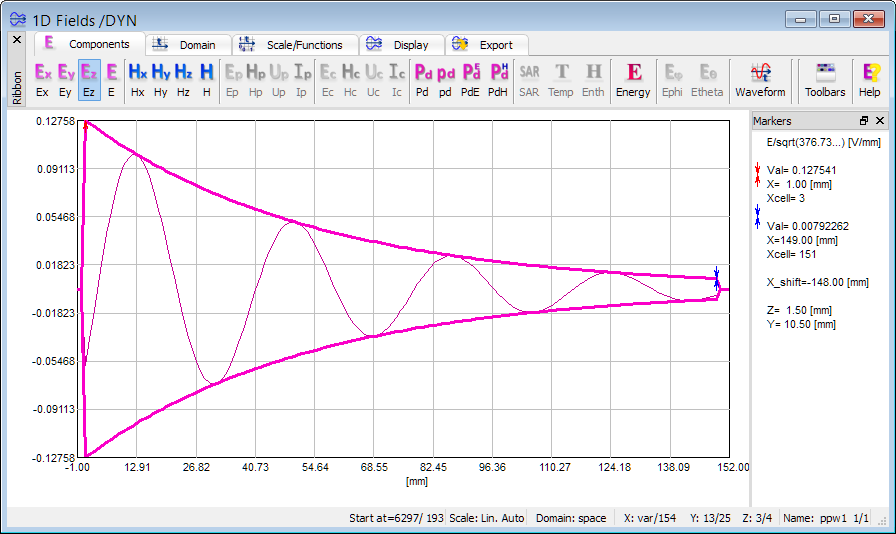Toggle the active Ez component button
The image size is (896, 534).
click(89, 80)
